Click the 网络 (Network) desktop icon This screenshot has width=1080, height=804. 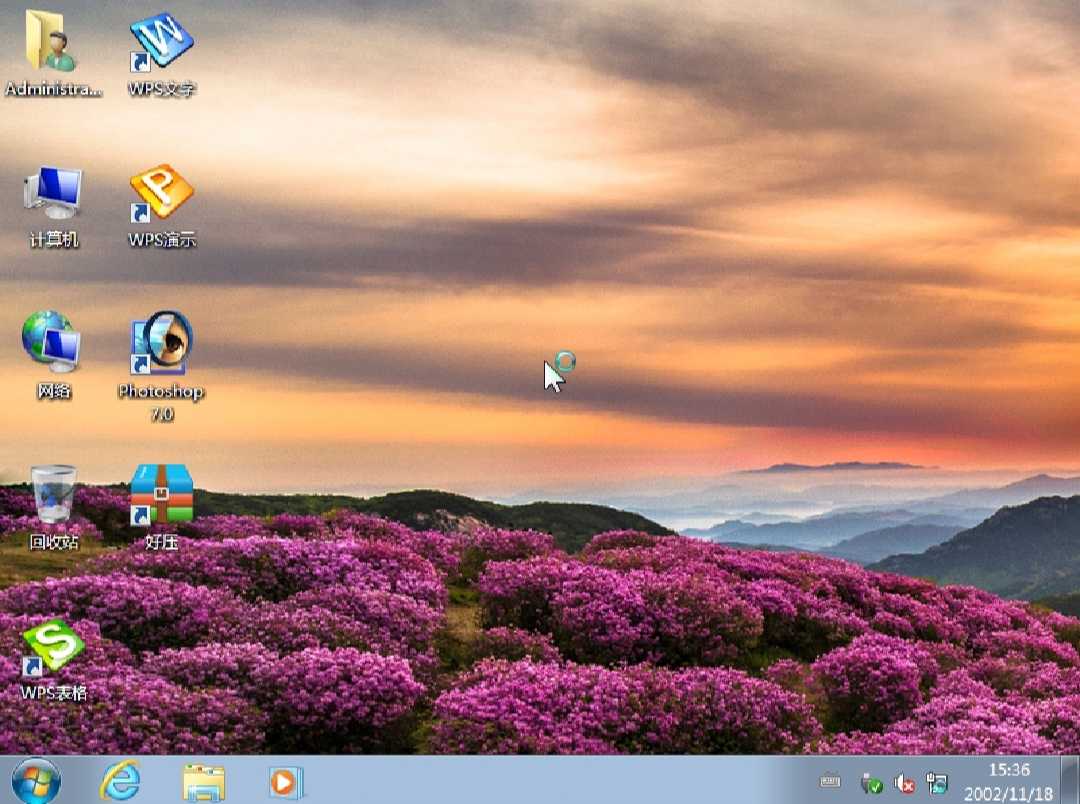click(53, 344)
